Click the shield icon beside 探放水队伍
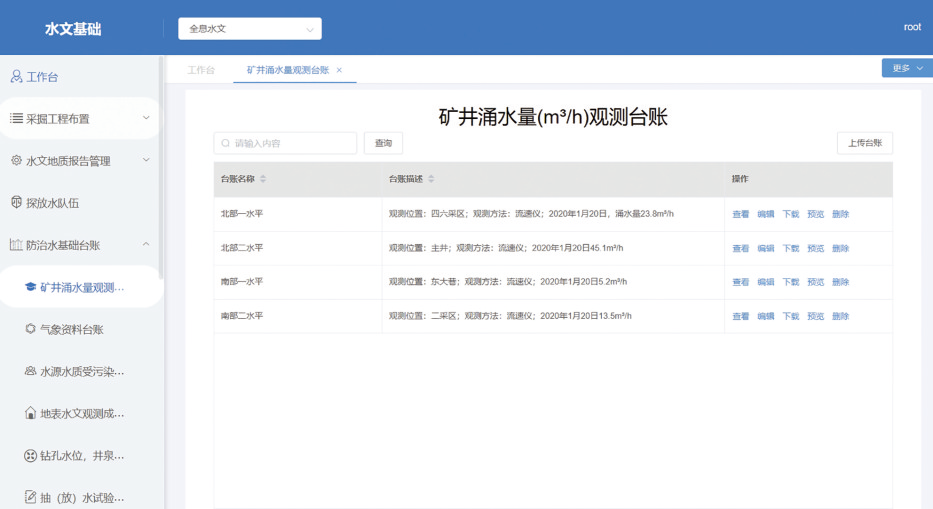This screenshot has width=933, height=509. pyautogui.click(x=16, y=202)
